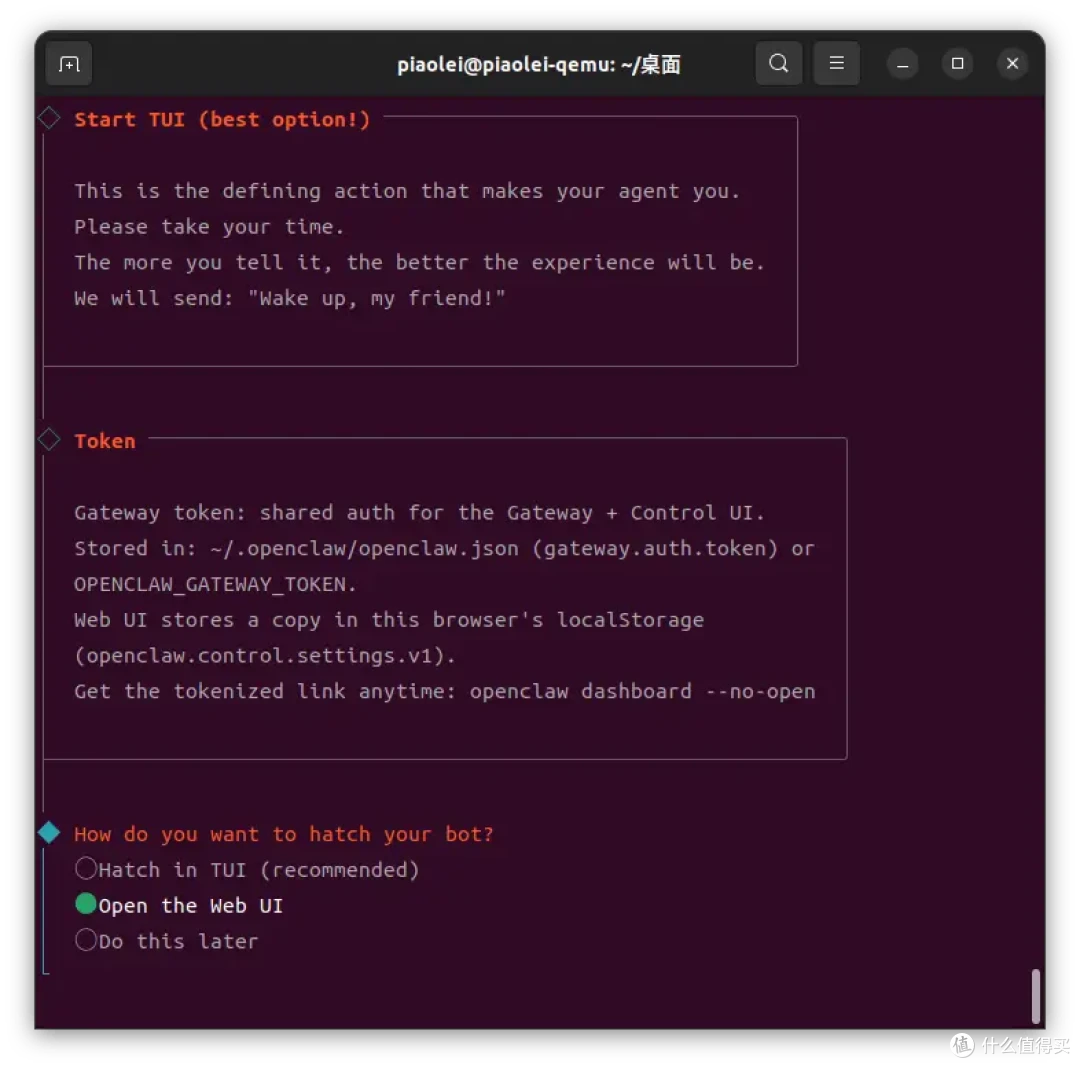Screen dimensions: 1080x1068
Task: Open the hamburger menu in title bar
Action: (x=836, y=64)
